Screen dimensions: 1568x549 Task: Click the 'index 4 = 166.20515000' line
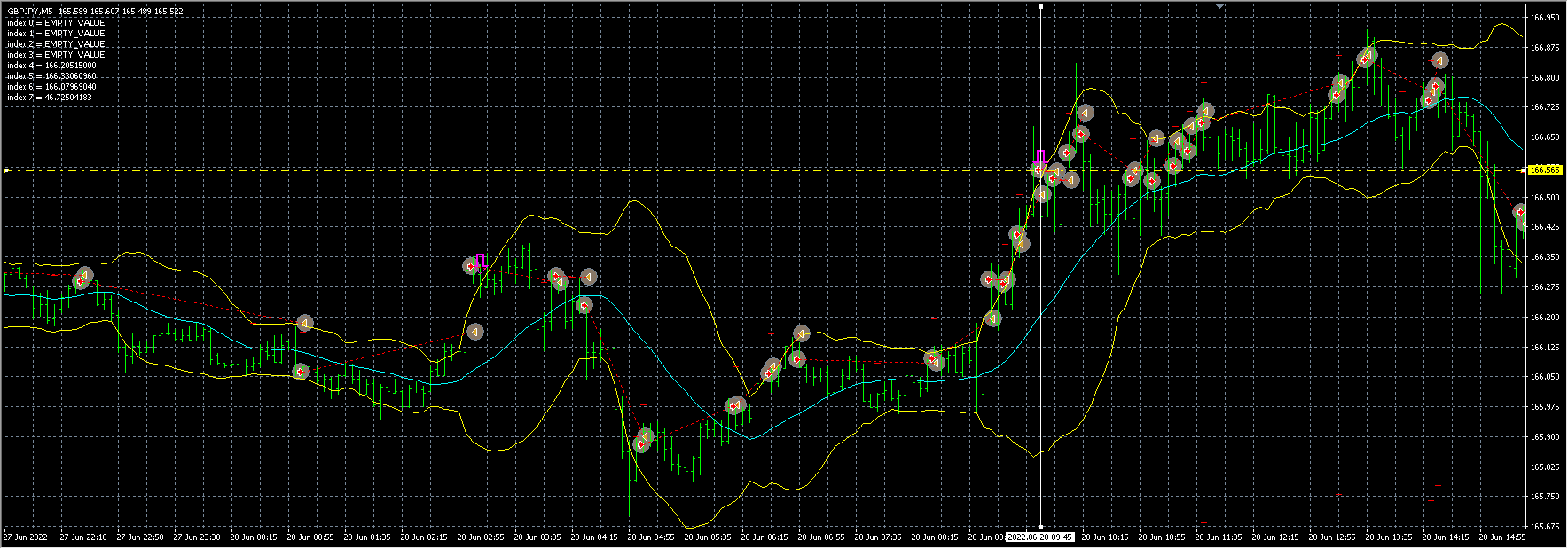[x=51, y=65]
